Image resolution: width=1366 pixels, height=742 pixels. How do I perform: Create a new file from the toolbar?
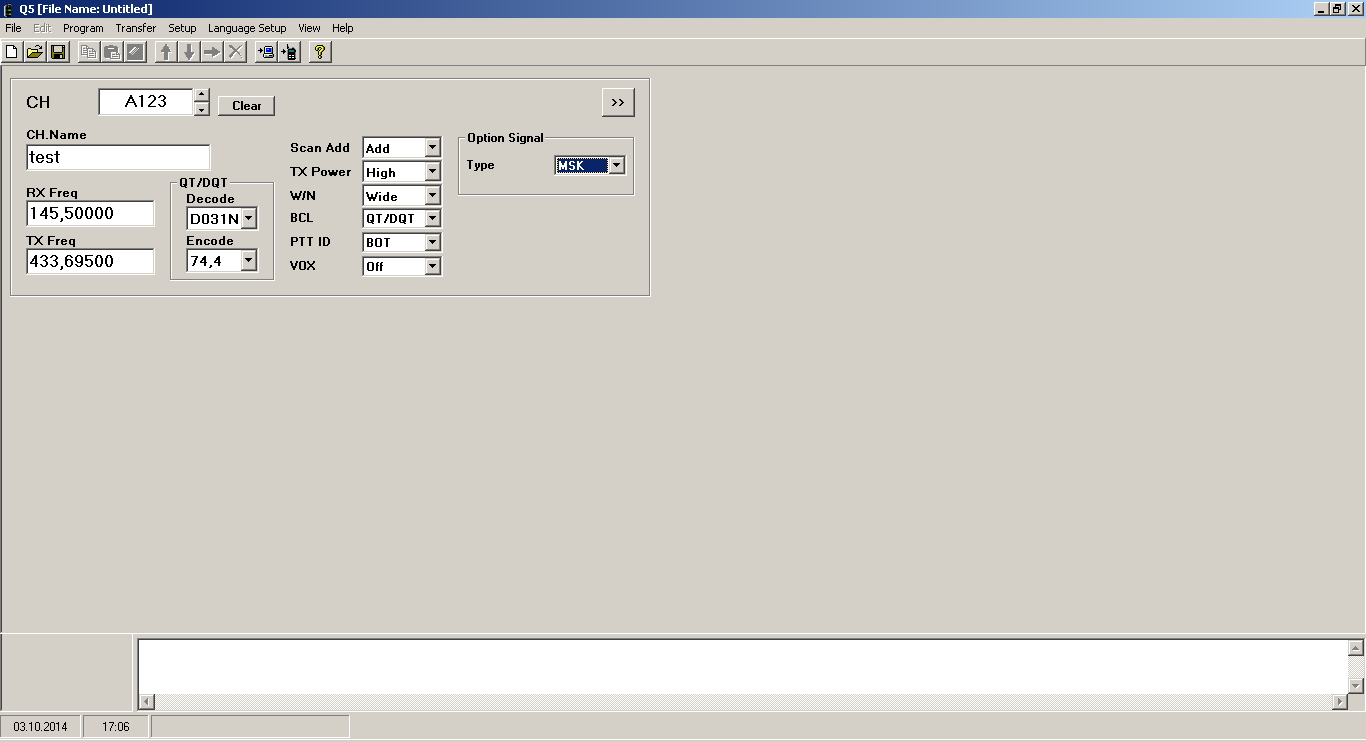click(12, 52)
